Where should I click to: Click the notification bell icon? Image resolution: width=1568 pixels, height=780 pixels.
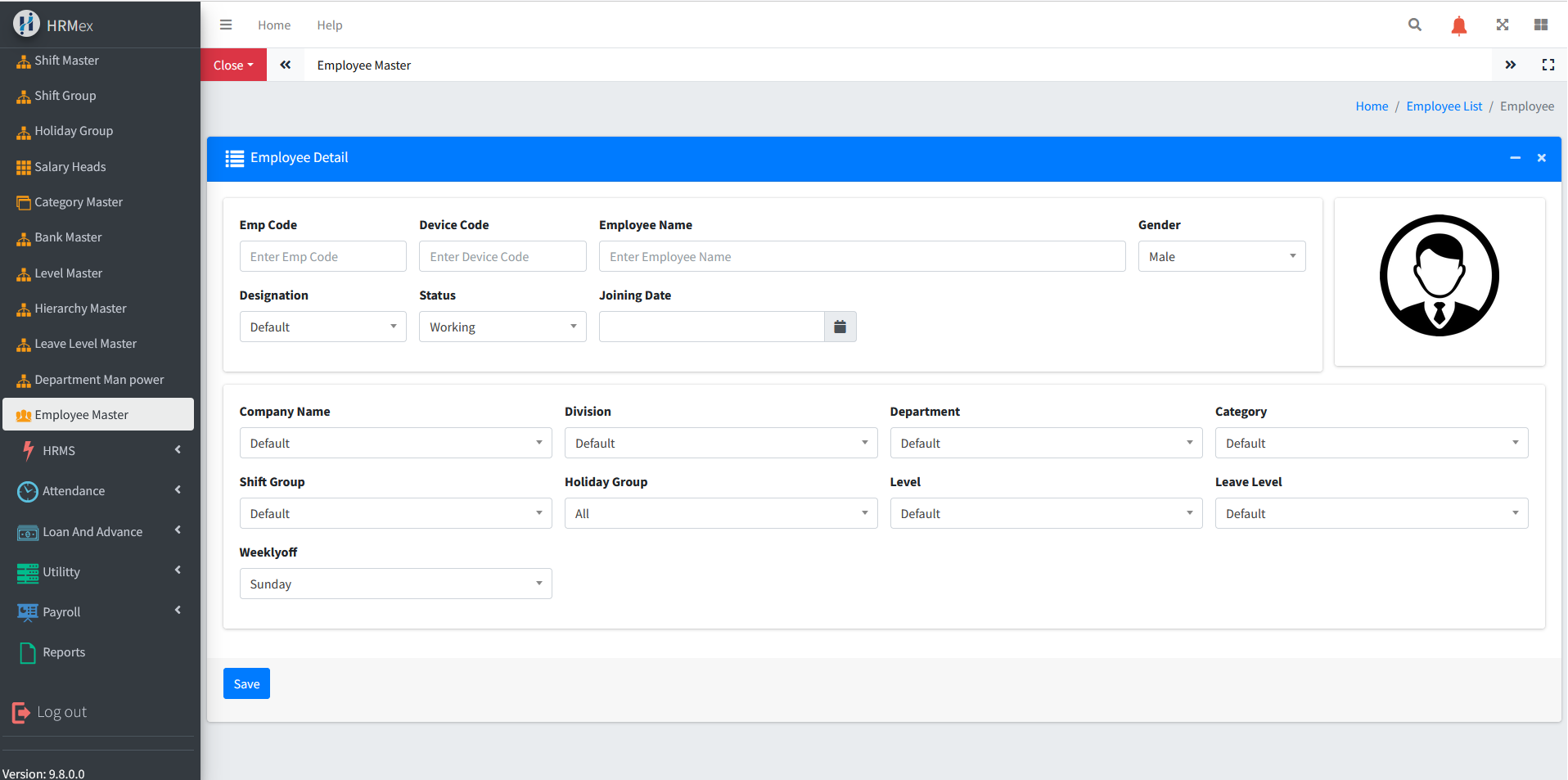pyautogui.click(x=1458, y=26)
